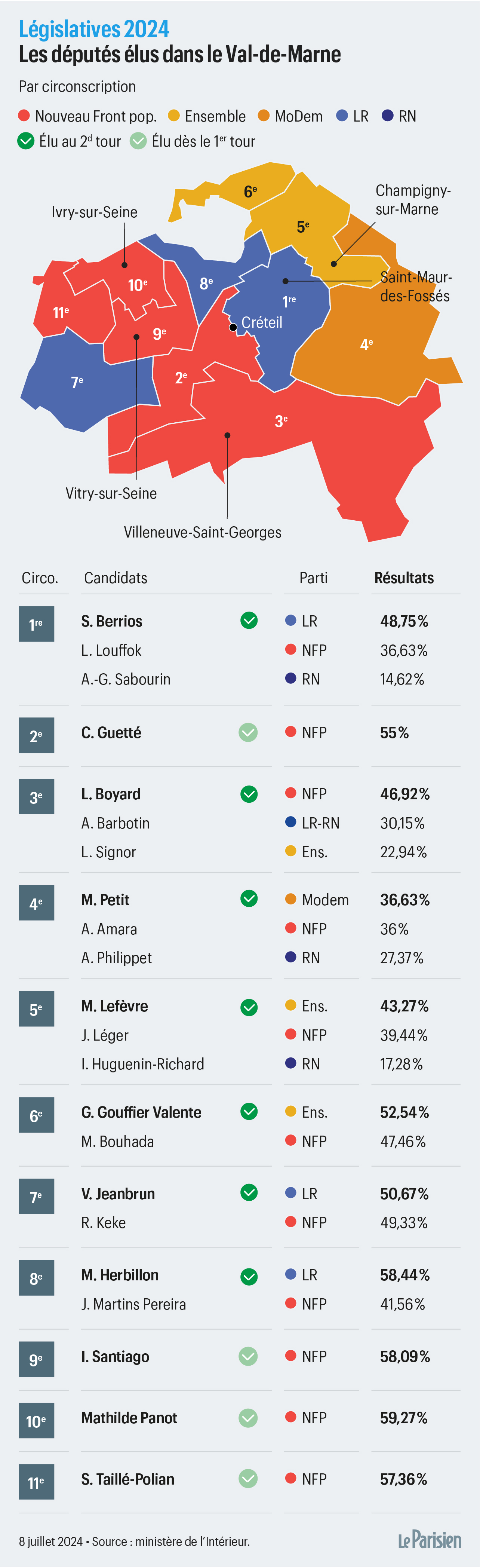
Task: Click the checkmark next to V. Jeanbrun
Action: [249, 1192]
